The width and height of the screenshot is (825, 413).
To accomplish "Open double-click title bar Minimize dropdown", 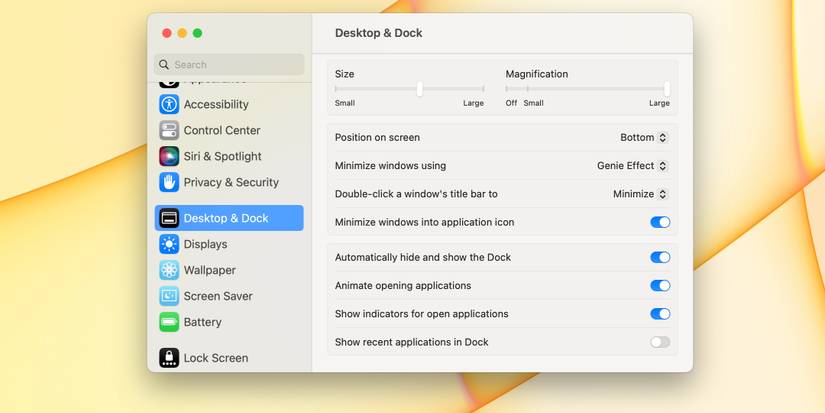I will pos(640,194).
